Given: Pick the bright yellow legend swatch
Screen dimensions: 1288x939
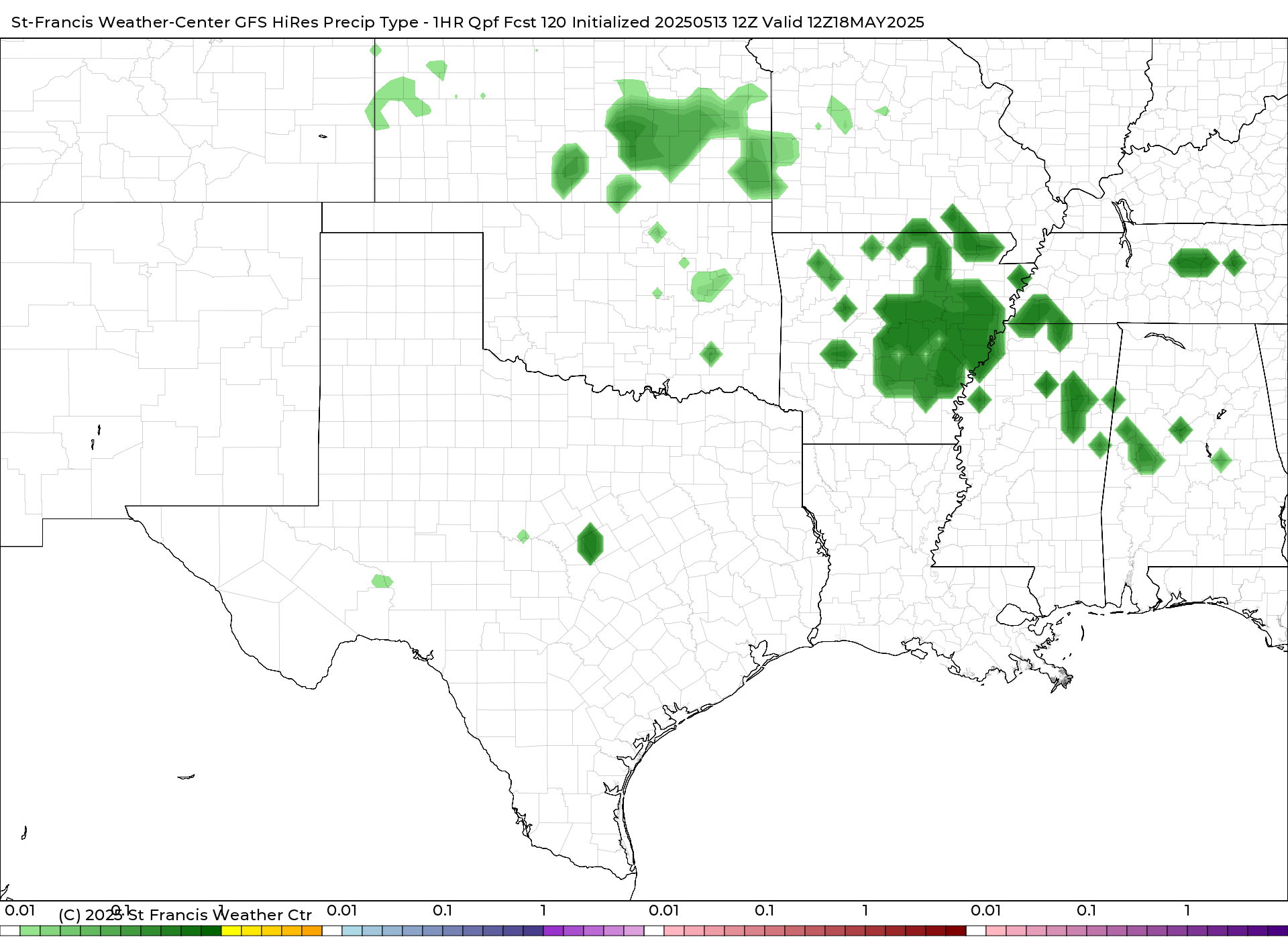Looking at the screenshot, I should tap(231, 931).
